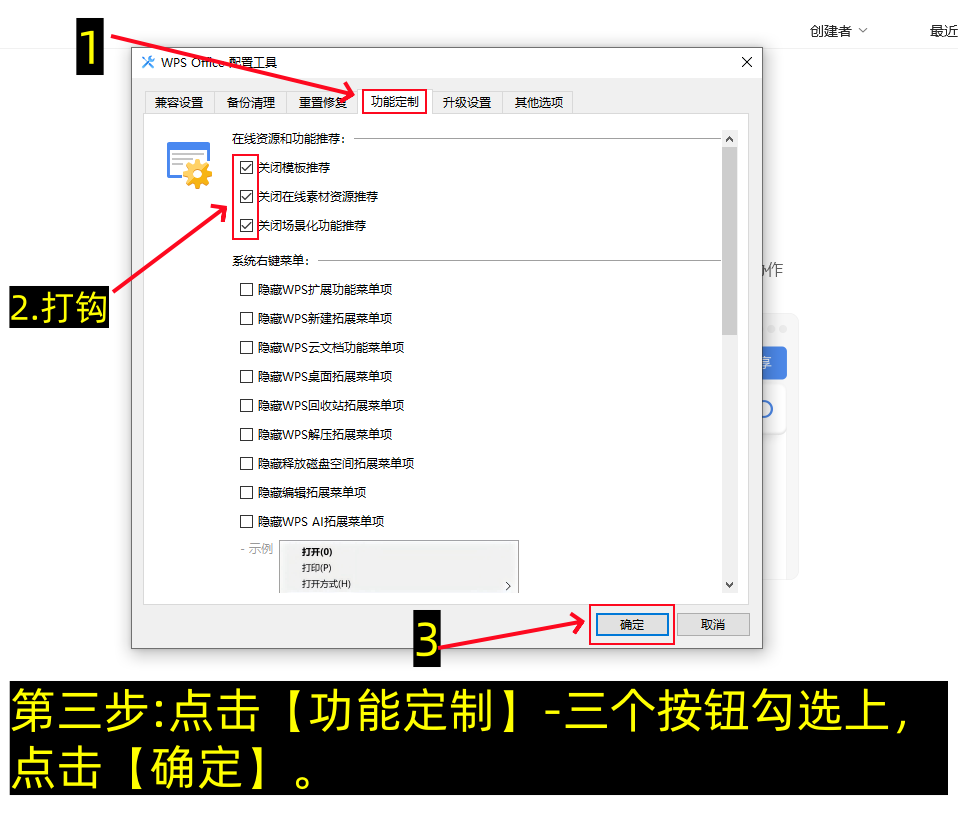The height and width of the screenshot is (839, 958).
Task: Uncheck 关闭在线素材资源推荐 checkbox
Action: pos(245,196)
